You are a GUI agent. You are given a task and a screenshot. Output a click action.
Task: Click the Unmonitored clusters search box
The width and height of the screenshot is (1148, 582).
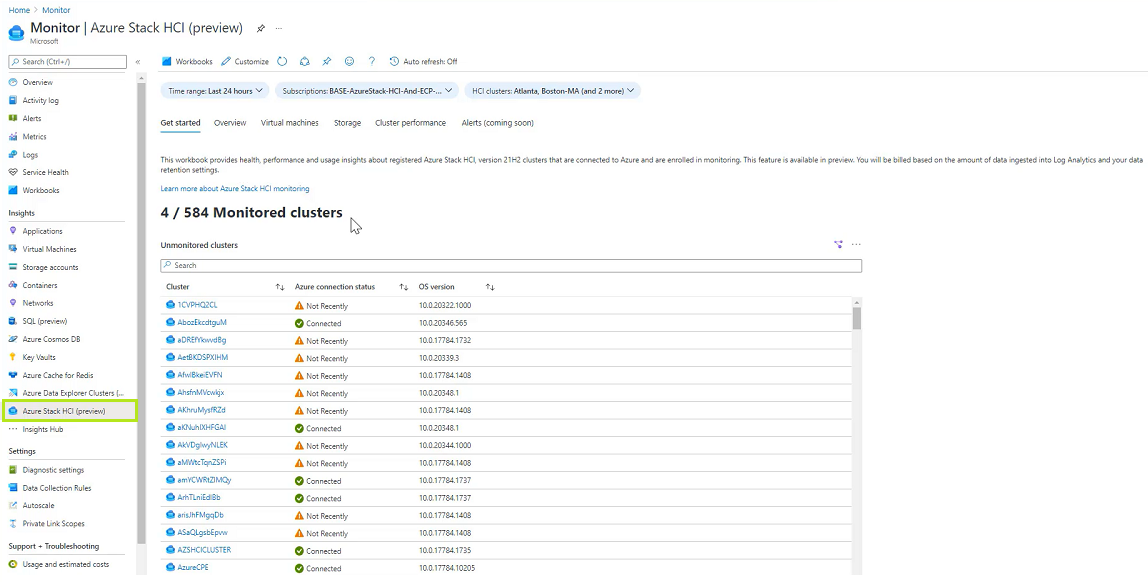click(511, 265)
